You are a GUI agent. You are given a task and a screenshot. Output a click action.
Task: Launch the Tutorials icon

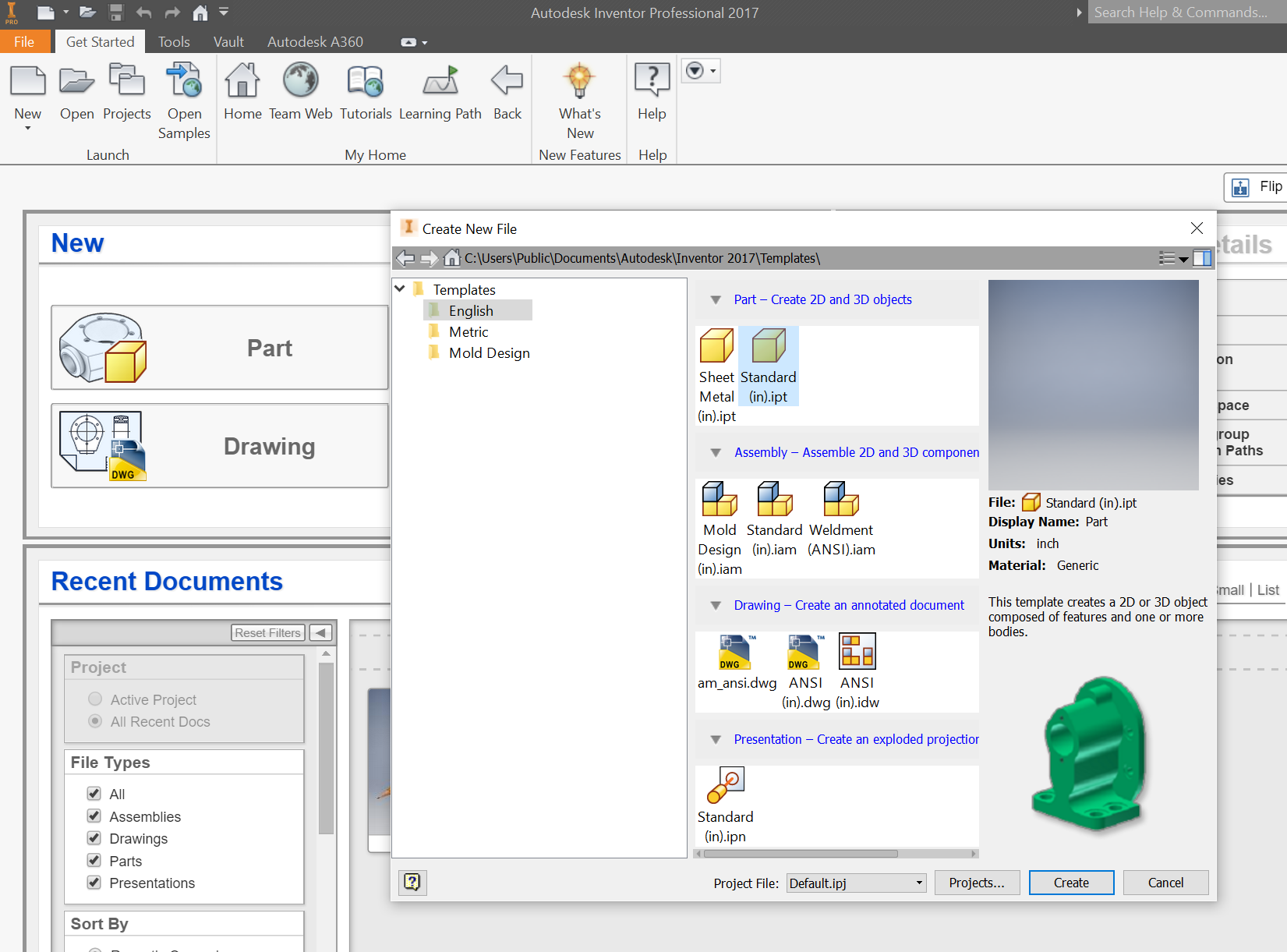(x=365, y=80)
